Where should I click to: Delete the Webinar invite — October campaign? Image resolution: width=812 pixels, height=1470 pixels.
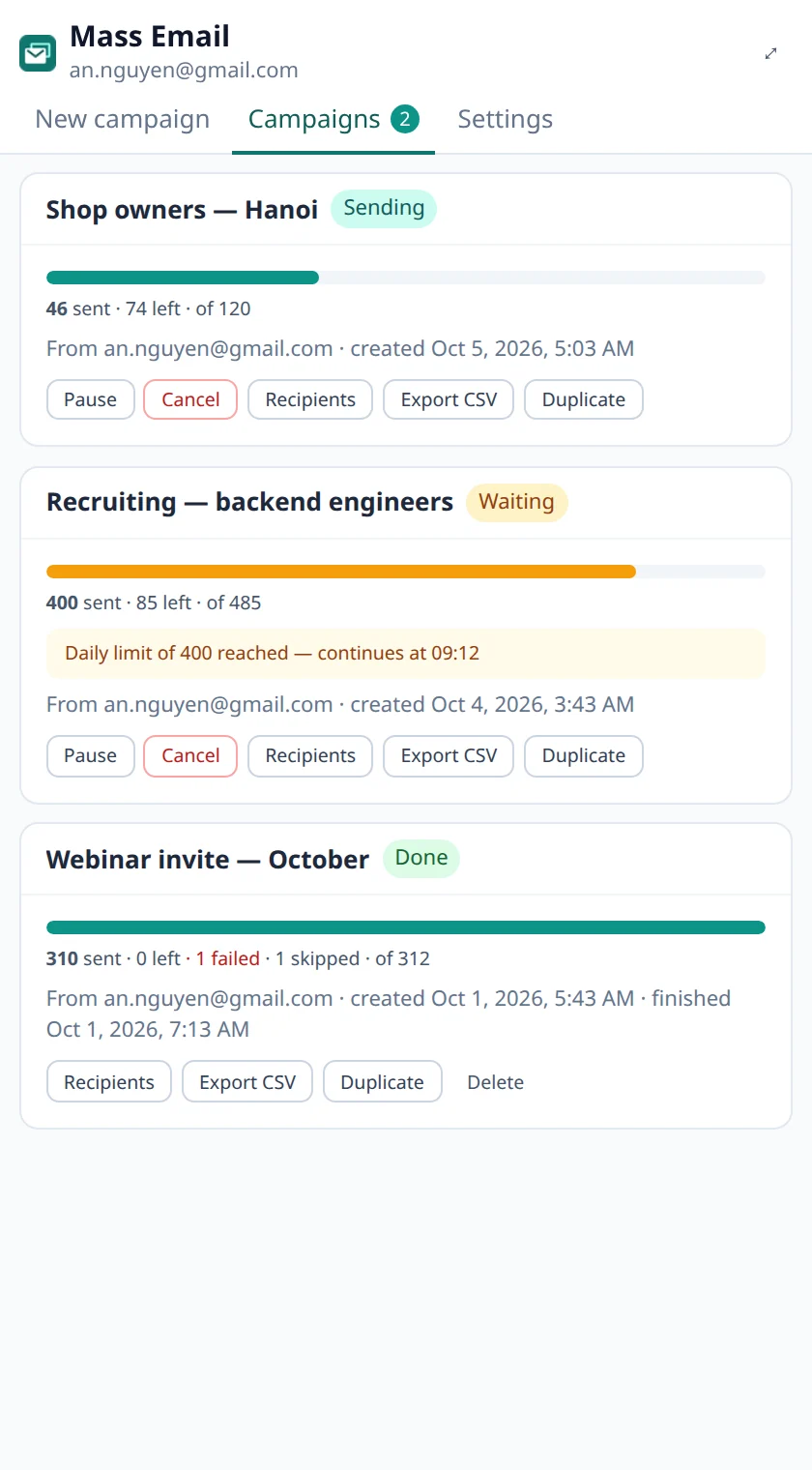pyautogui.click(x=495, y=1082)
